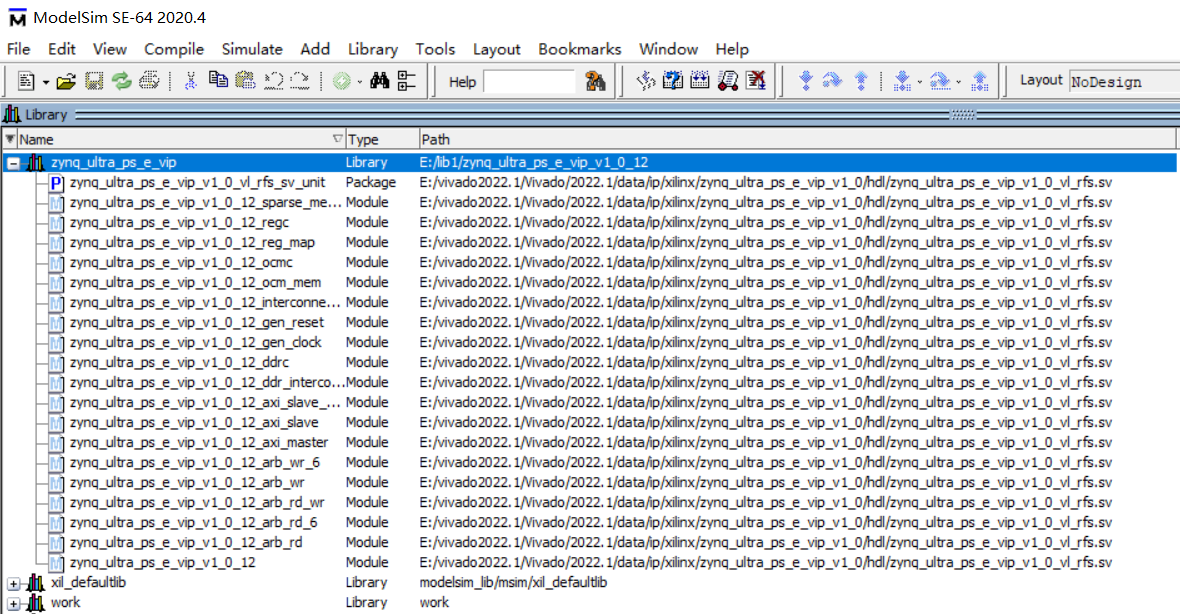Open the Bookmarks menu
Viewport: 1180px width, 614px height.
(x=579, y=49)
